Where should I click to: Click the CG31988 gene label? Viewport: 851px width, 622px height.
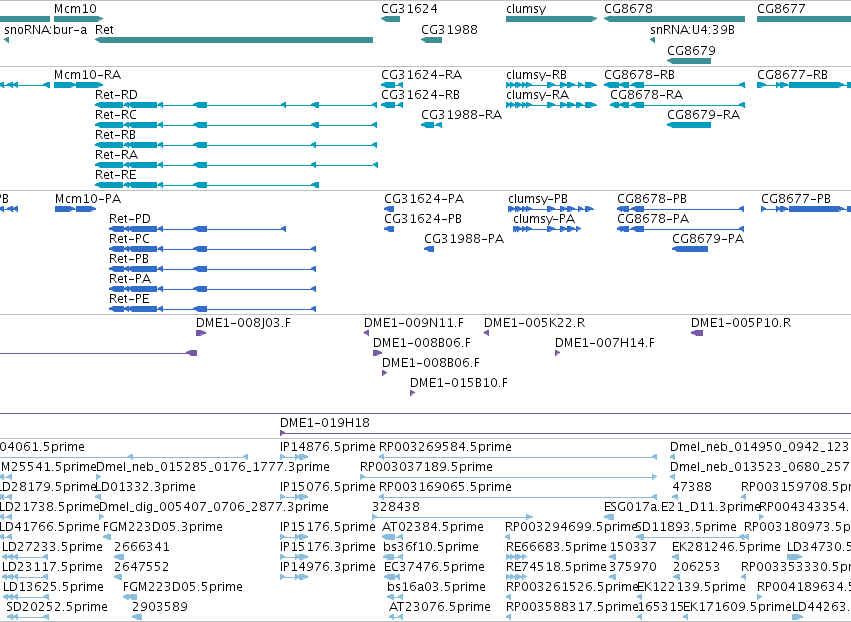tap(449, 30)
